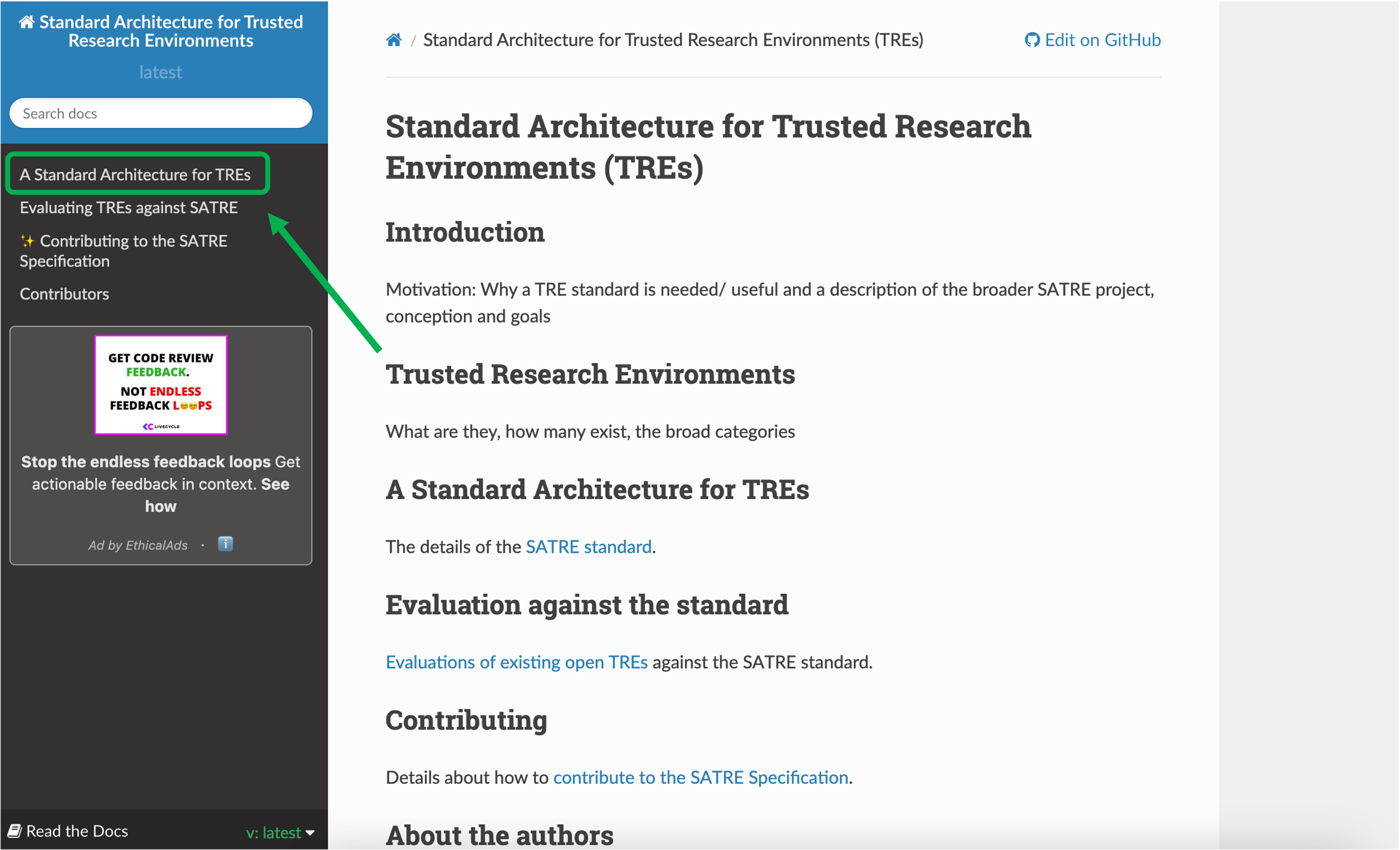Open the Read the Docs flyout panel
Viewport: 1400px width, 850px height.
click(69, 831)
